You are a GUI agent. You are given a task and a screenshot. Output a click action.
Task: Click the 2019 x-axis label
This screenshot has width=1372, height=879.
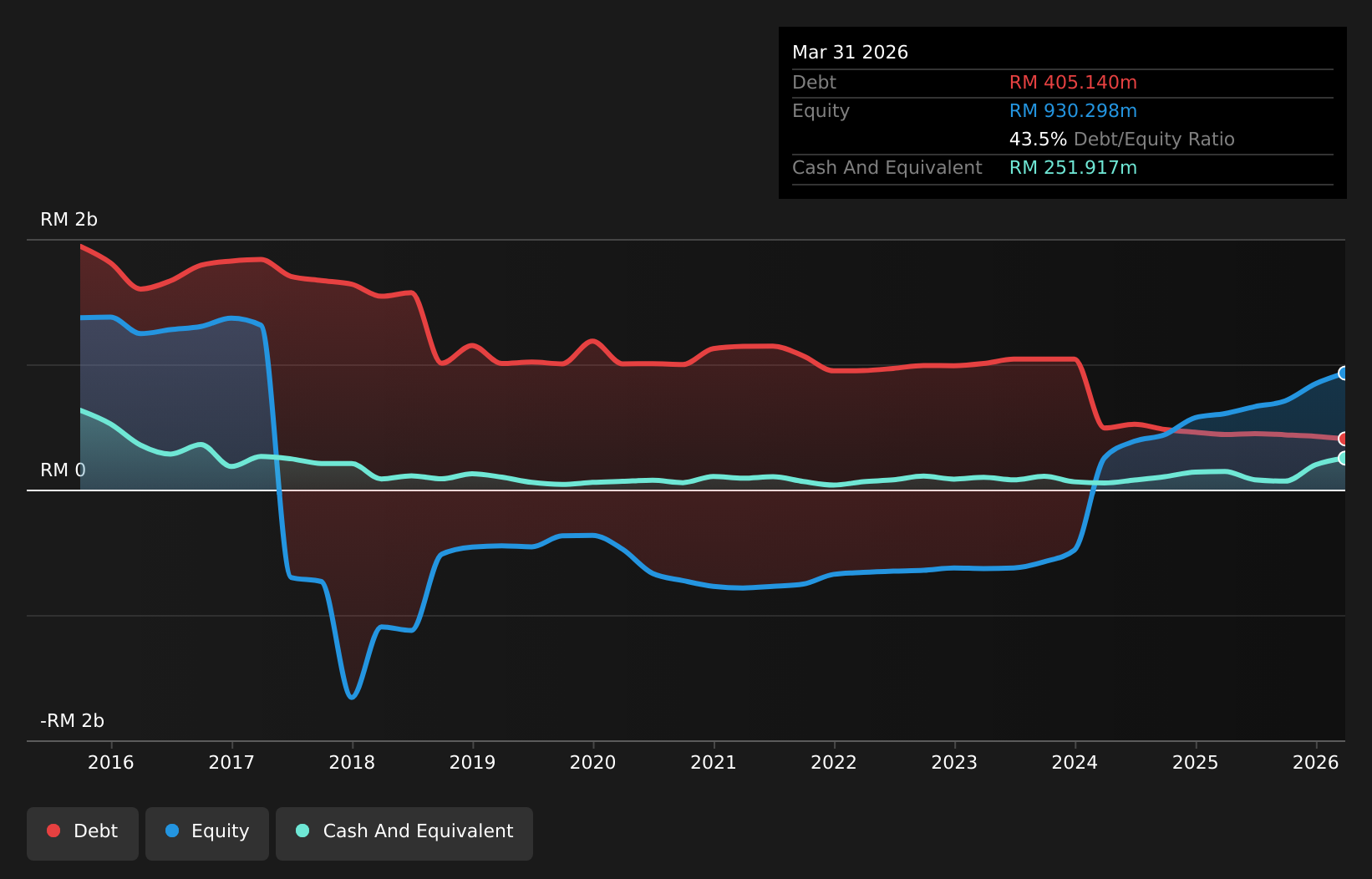click(x=473, y=762)
